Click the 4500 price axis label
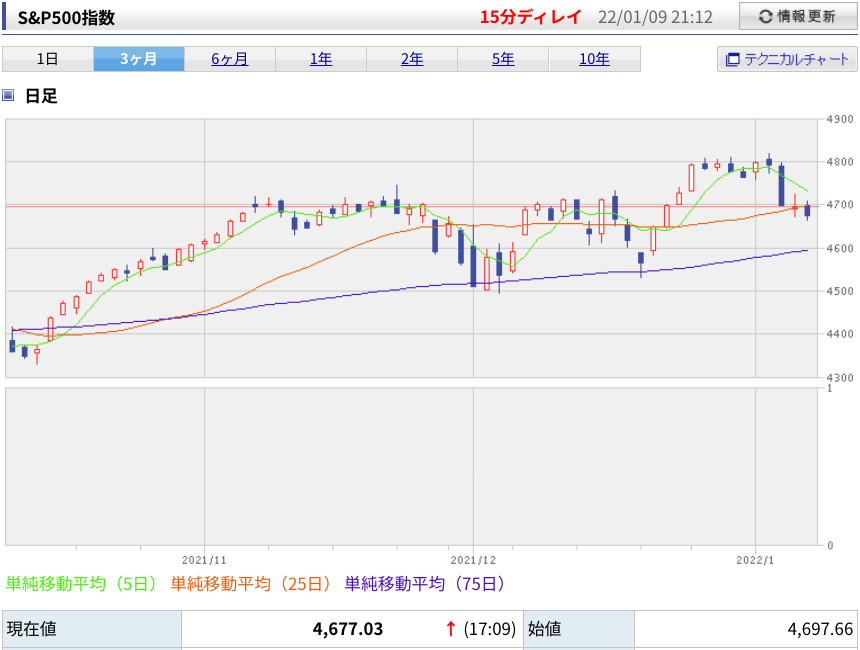The image size is (860, 650). pyautogui.click(x=840, y=291)
